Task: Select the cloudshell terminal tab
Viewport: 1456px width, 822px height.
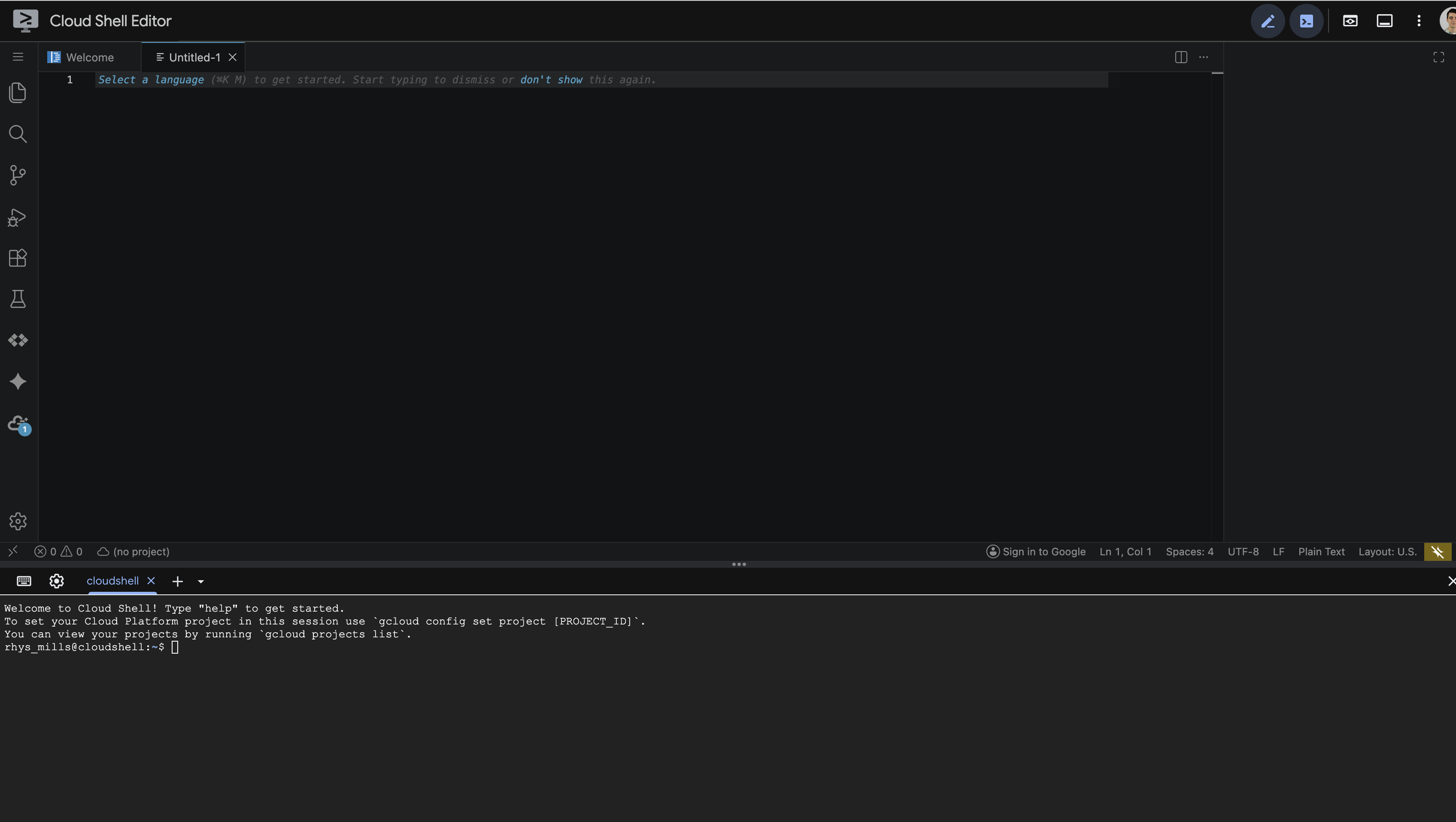Action: coord(112,581)
